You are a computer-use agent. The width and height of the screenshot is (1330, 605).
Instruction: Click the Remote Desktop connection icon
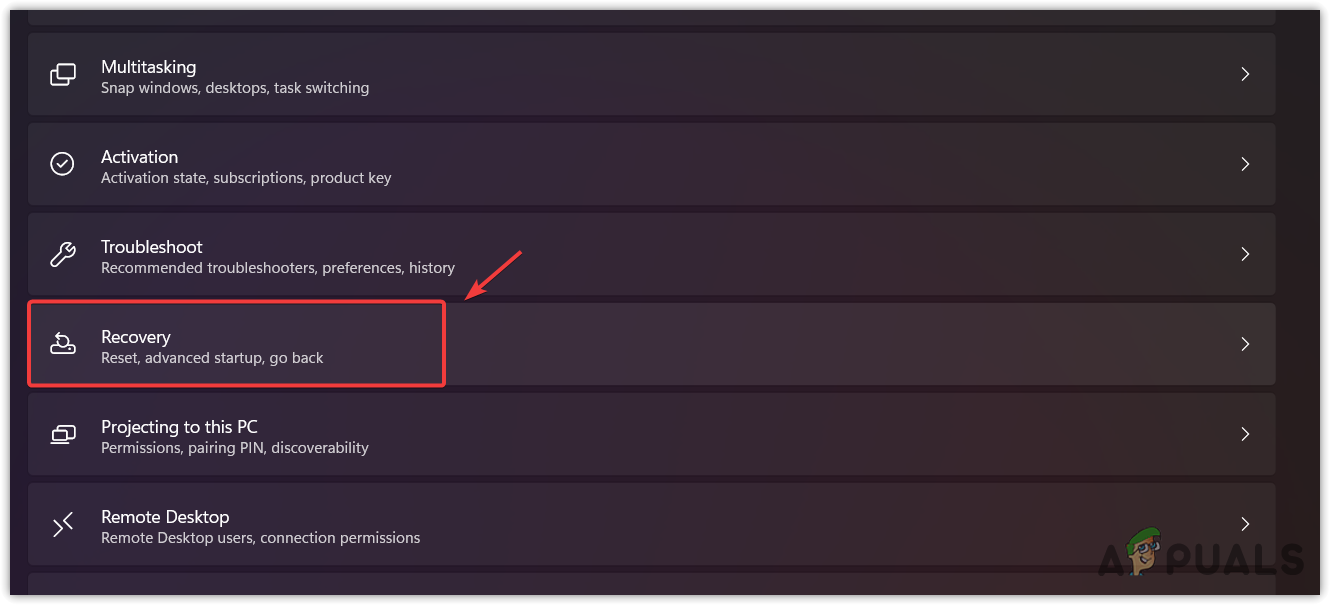click(x=63, y=524)
